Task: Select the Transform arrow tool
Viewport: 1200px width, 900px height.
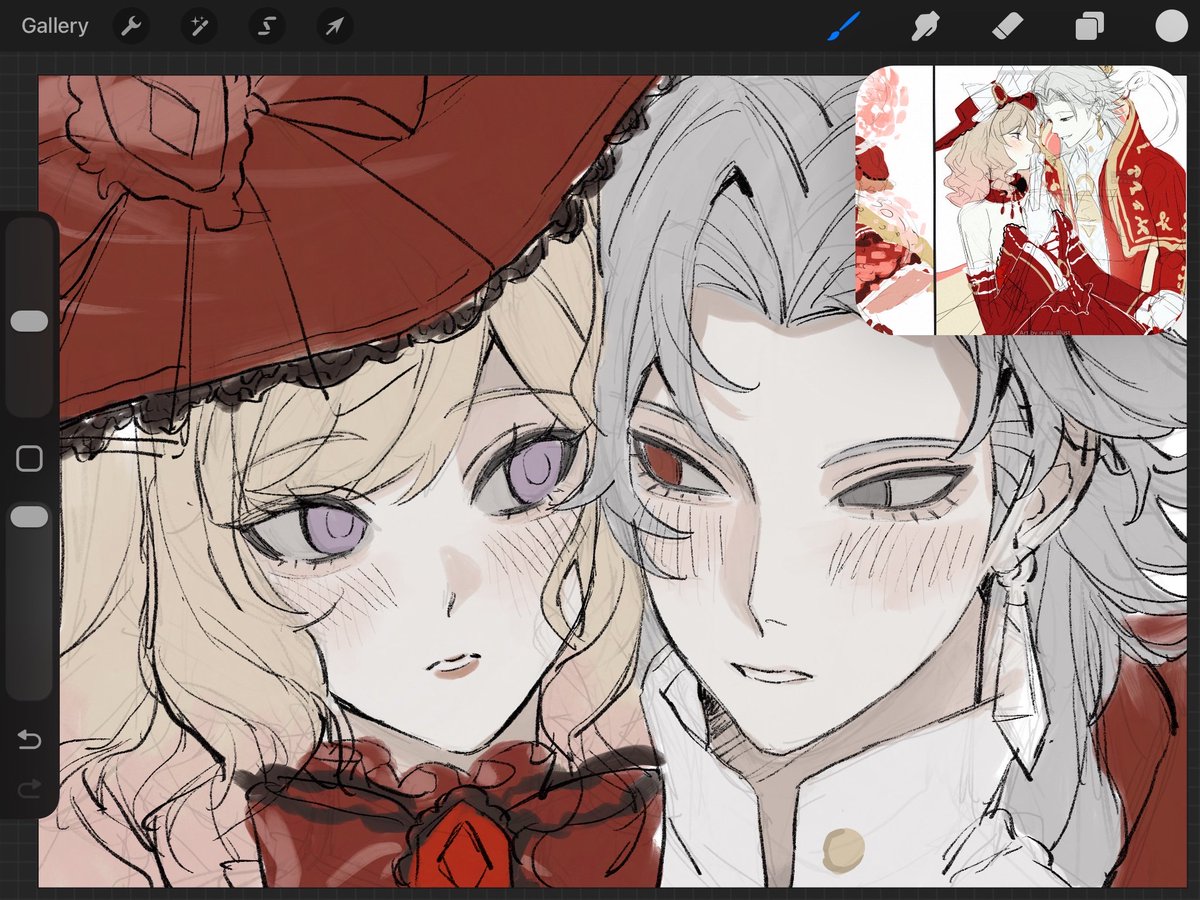Action: pyautogui.click(x=335, y=26)
